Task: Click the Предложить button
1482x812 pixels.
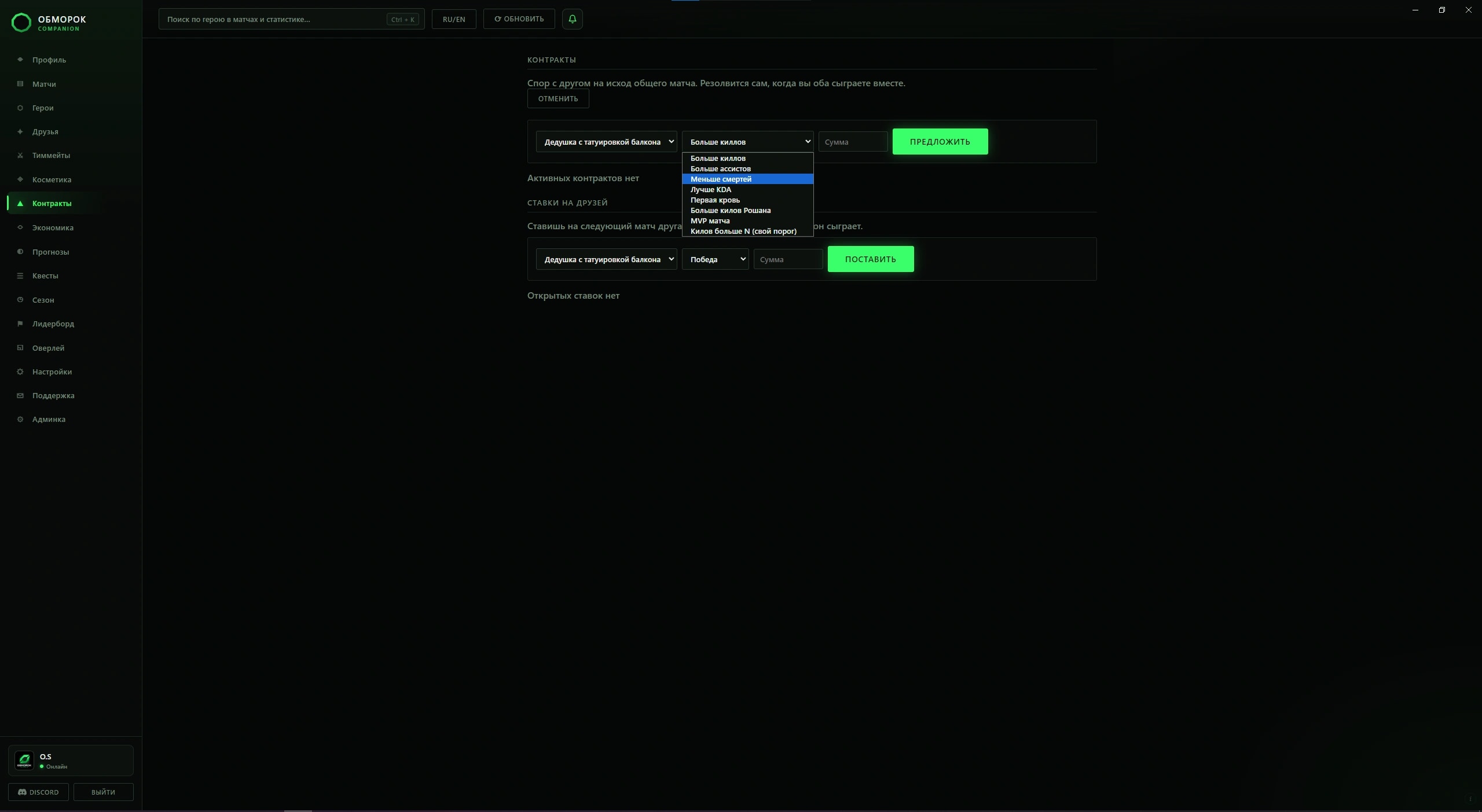Action: coord(940,142)
